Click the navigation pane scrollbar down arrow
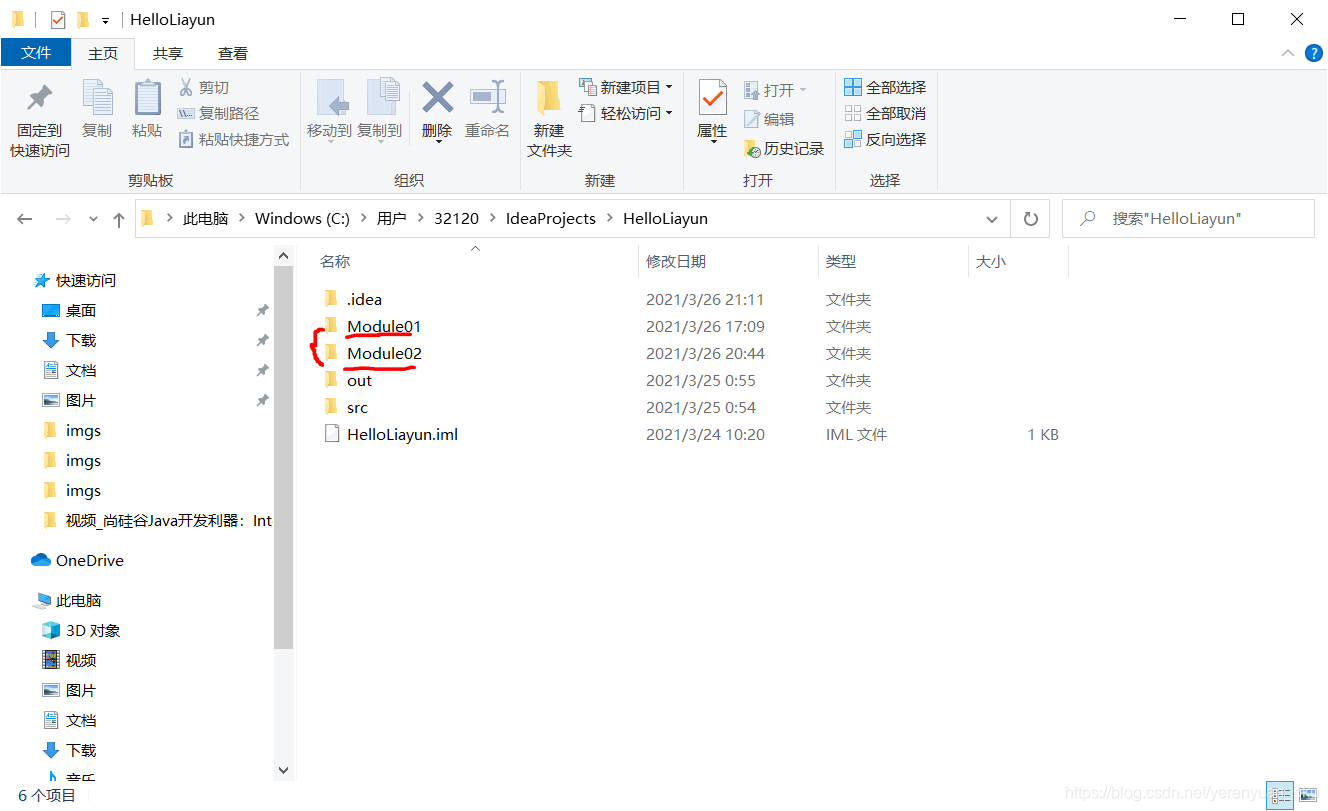This screenshot has height=811, width=1328. pos(283,770)
